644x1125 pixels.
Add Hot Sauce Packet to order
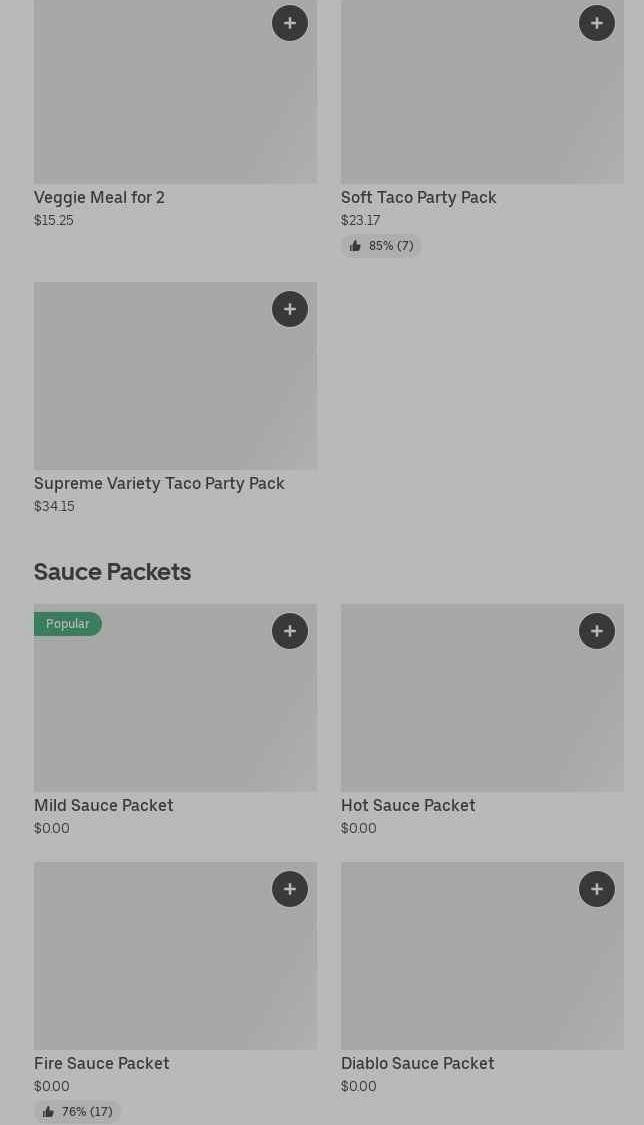[x=597, y=631]
